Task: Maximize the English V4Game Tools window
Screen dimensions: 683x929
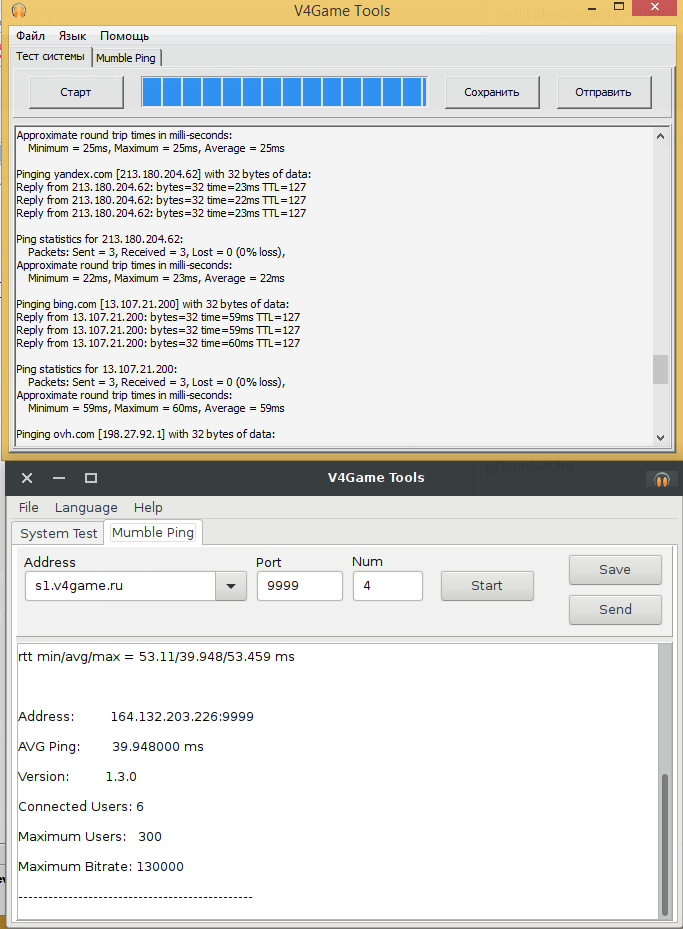Action: [91, 478]
